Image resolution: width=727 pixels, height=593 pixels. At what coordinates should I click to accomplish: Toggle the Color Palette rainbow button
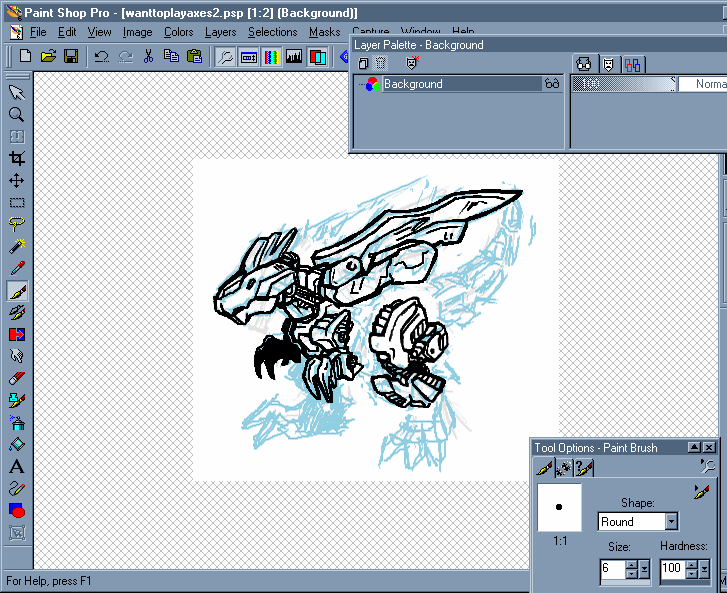[271, 57]
